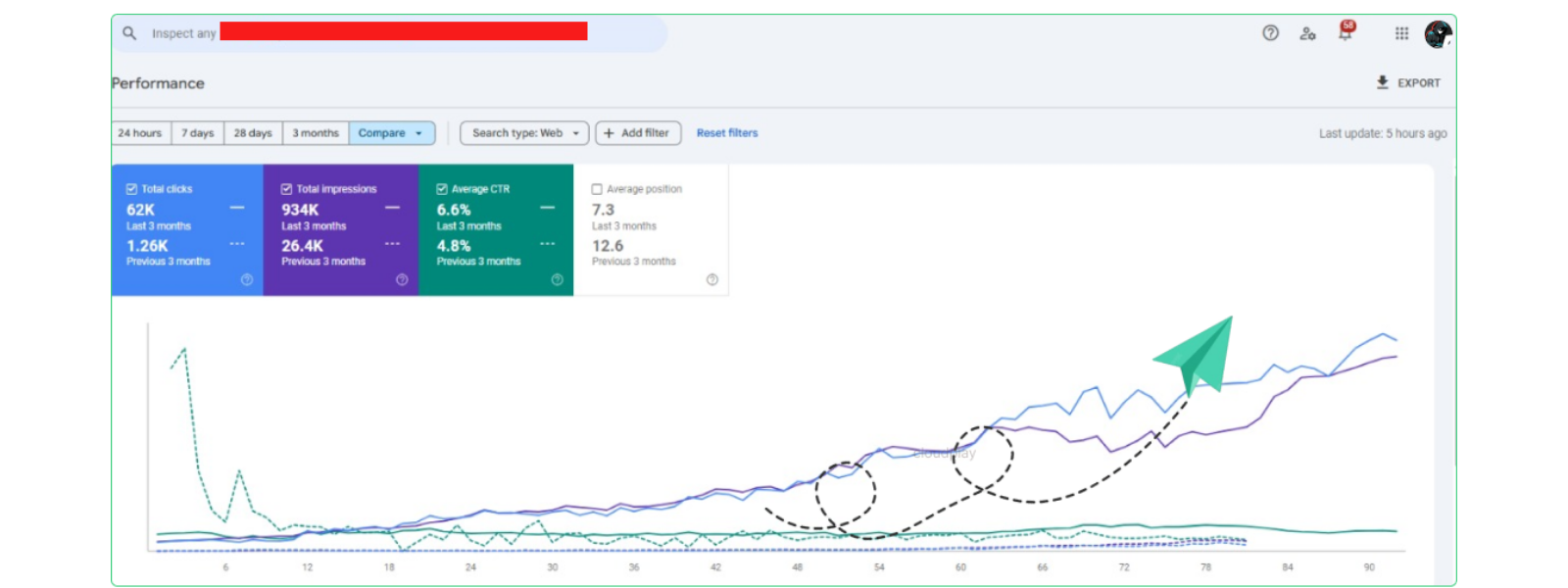
Task: Open the notifications bell icon
Action: pos(1346,33)
